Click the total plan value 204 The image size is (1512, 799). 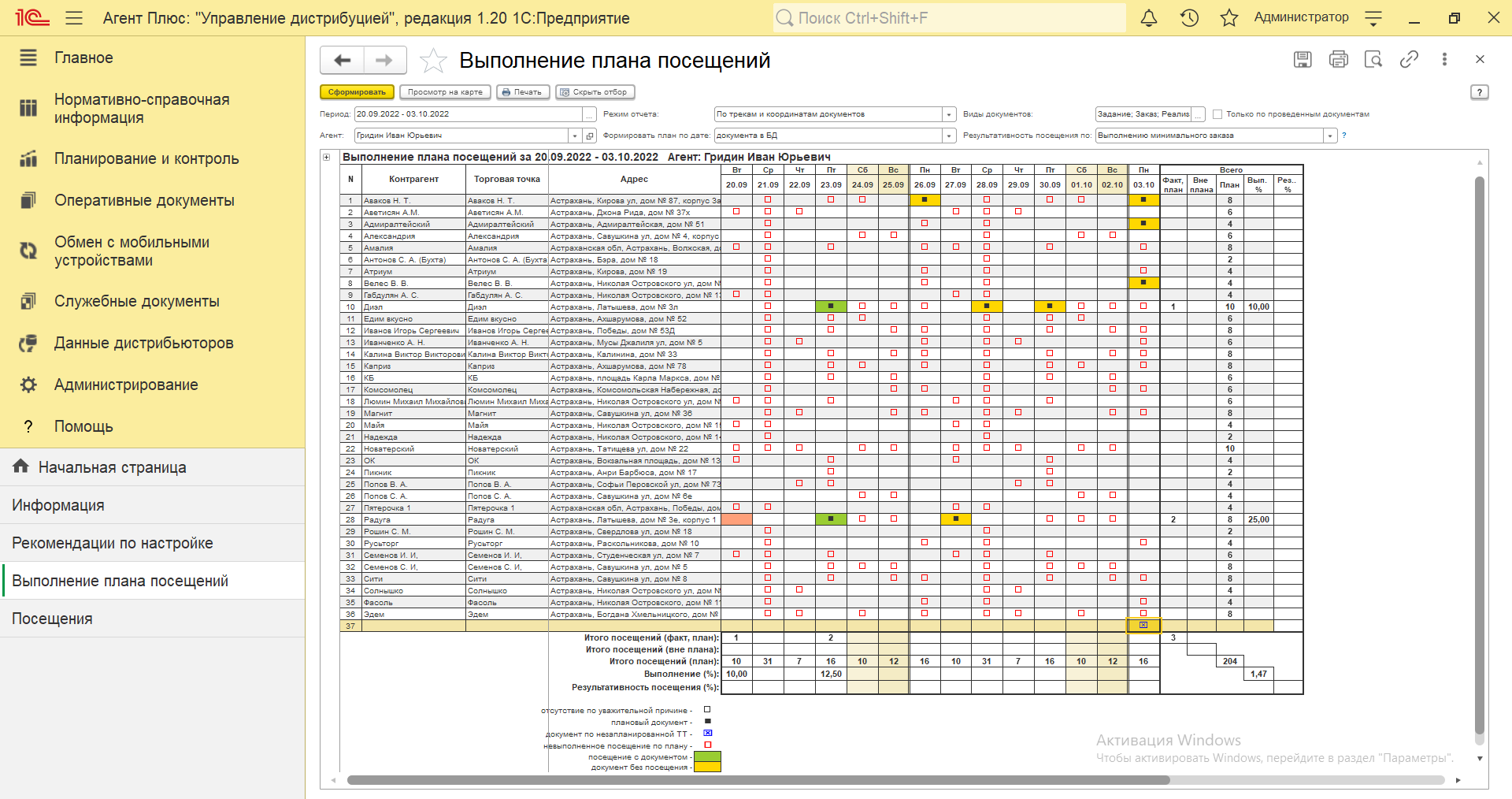pos(1229,661)
